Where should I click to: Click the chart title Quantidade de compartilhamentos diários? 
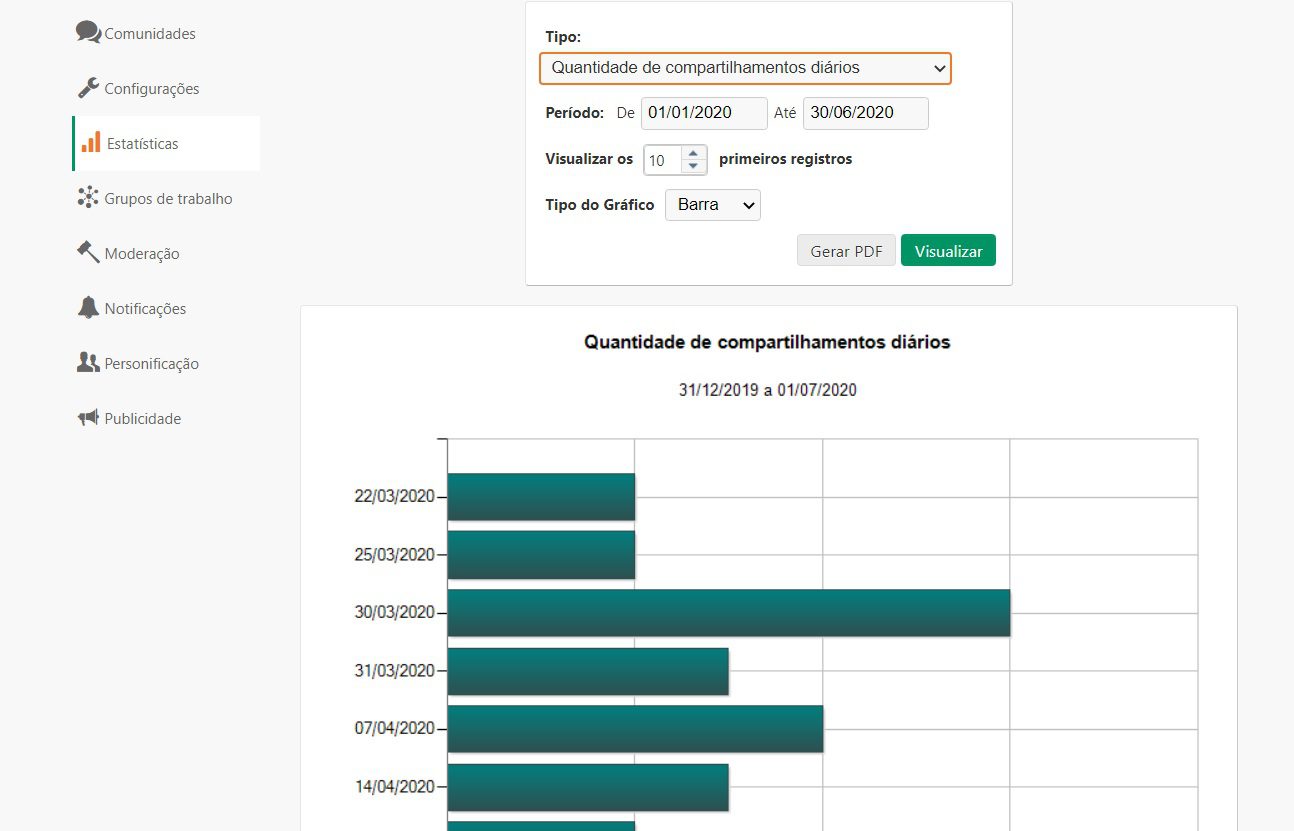pos(766,342)
